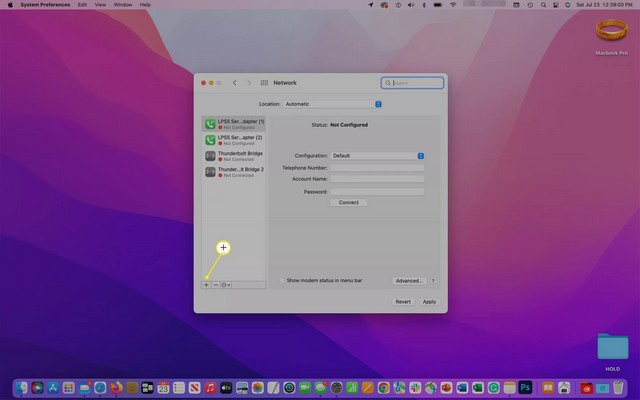Open Numbers from the Dock
Screen dimensions: 640x400
(x=352, y=387)
